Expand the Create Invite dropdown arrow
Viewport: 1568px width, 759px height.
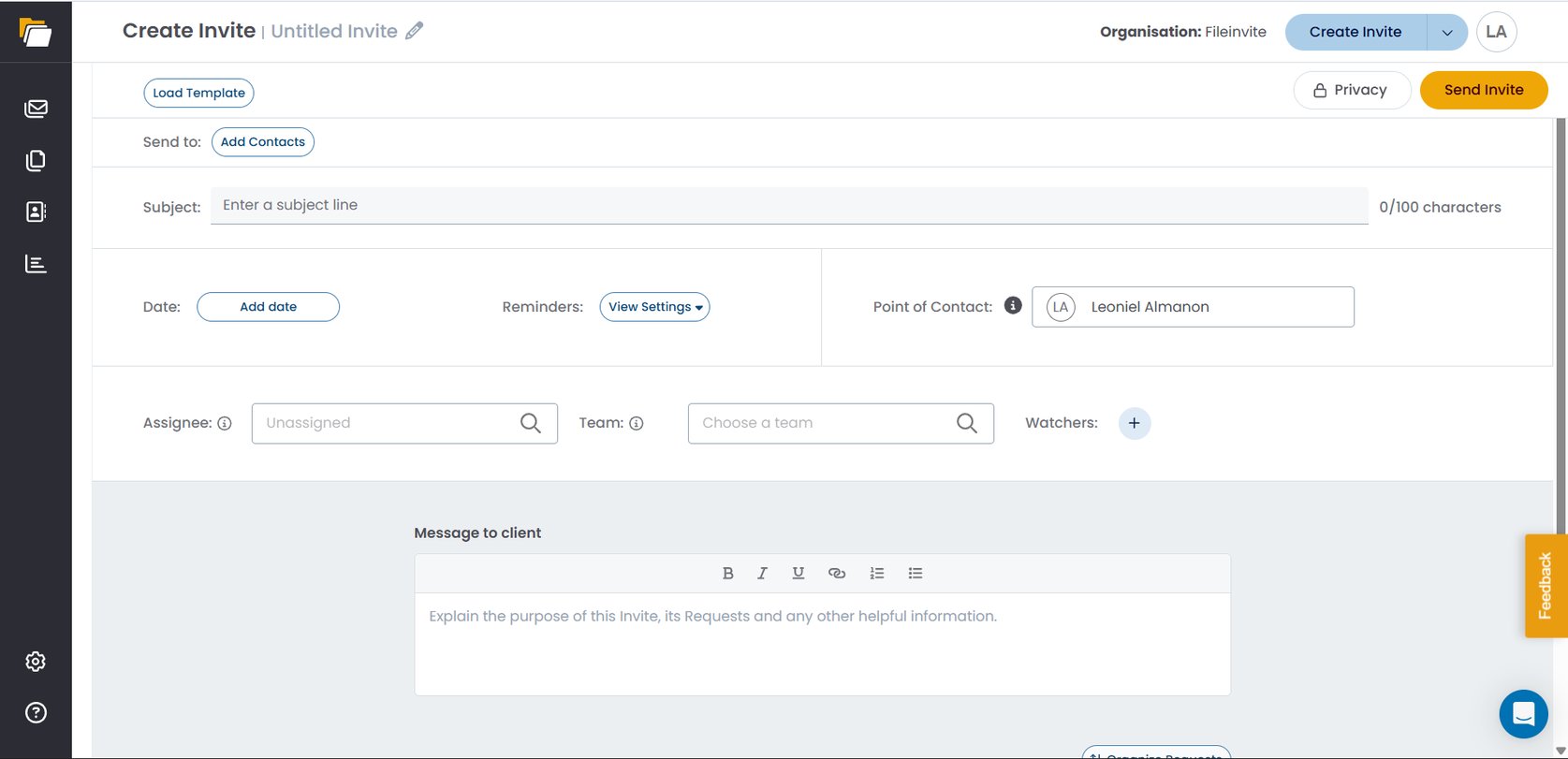1447,32
